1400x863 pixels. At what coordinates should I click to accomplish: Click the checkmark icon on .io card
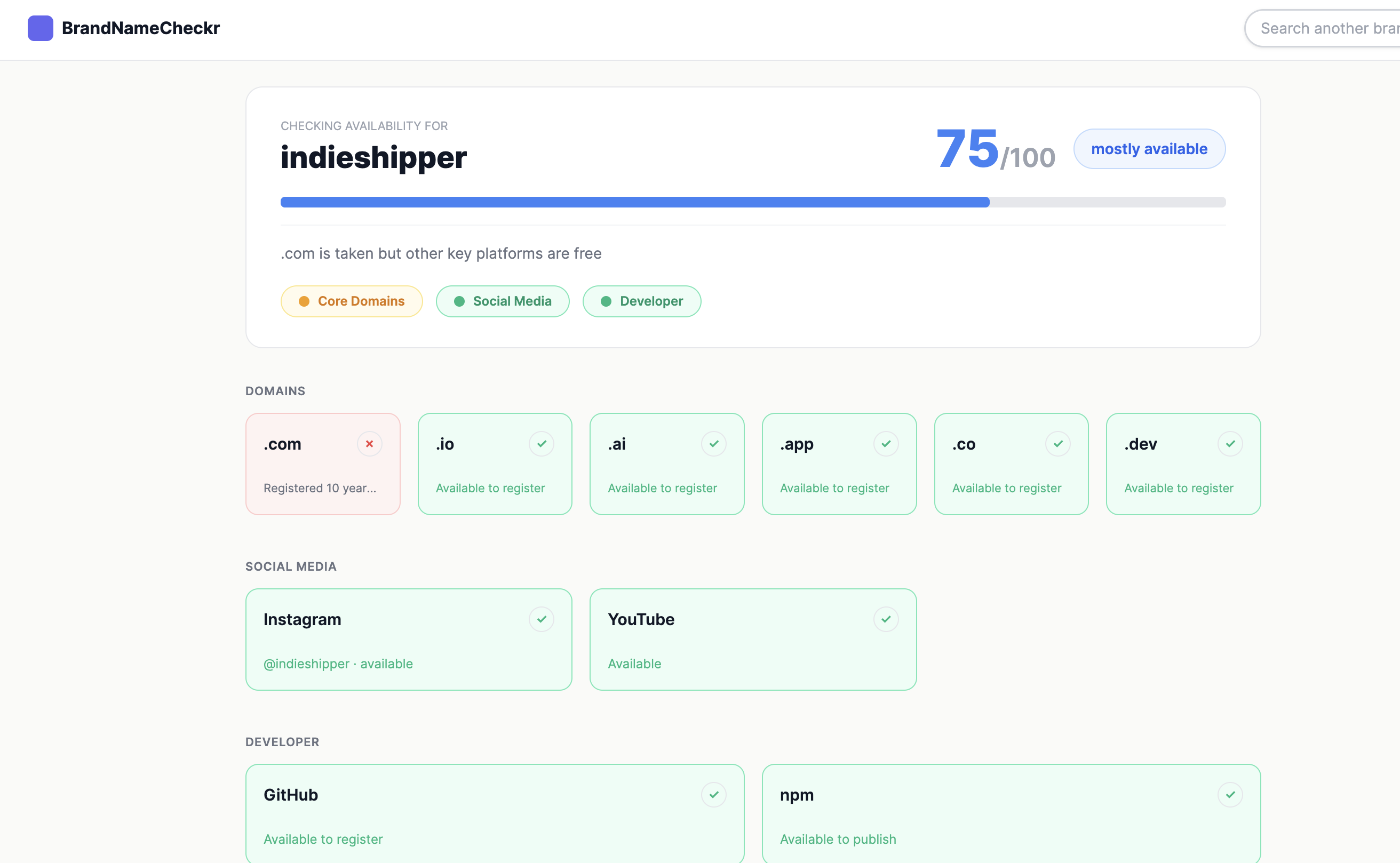(541, 443)
